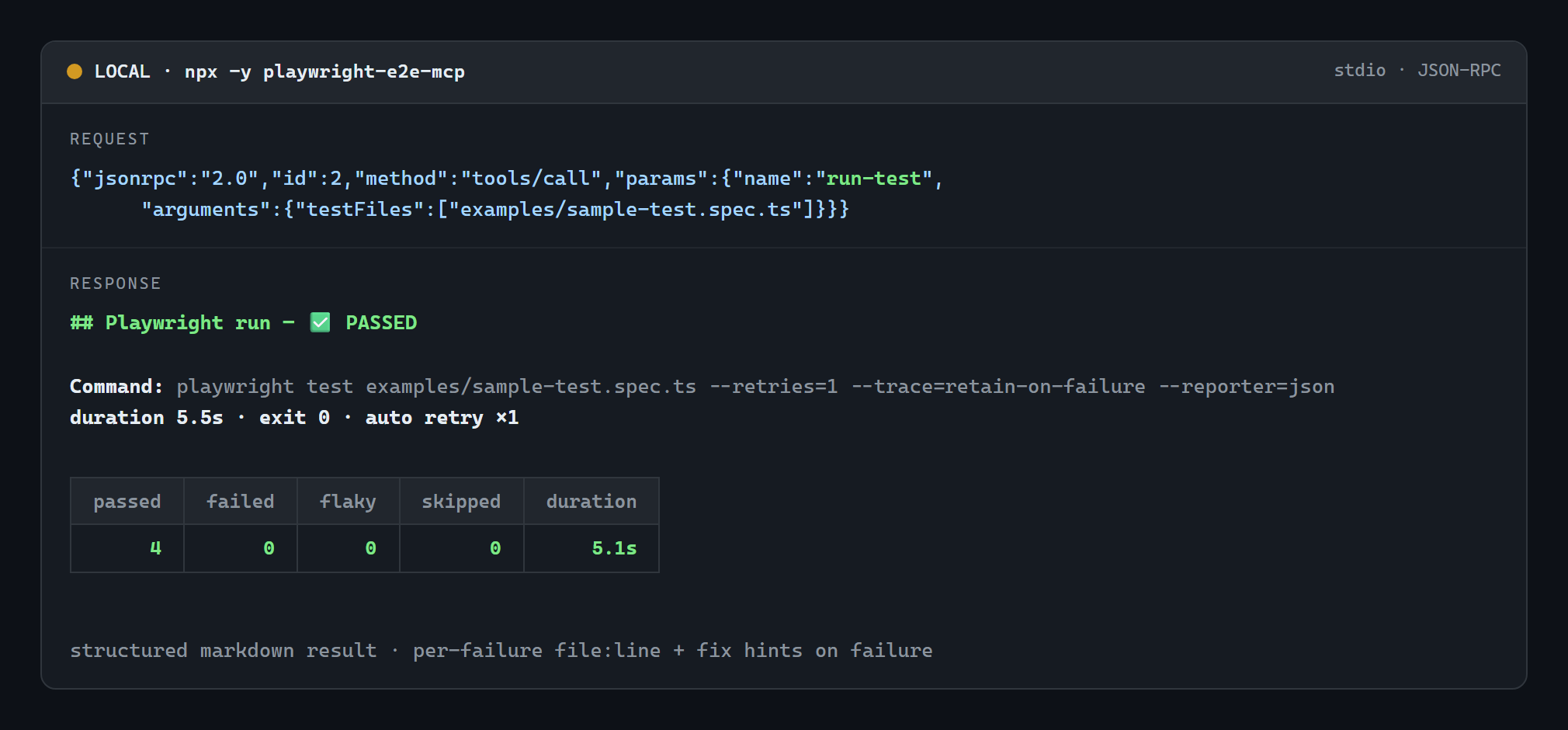This screenshot has width=1568, height=730.
Task: Click the 'examples/sample-test.spec.ts' argument in request JSON
Action: (x=625, y=210)
